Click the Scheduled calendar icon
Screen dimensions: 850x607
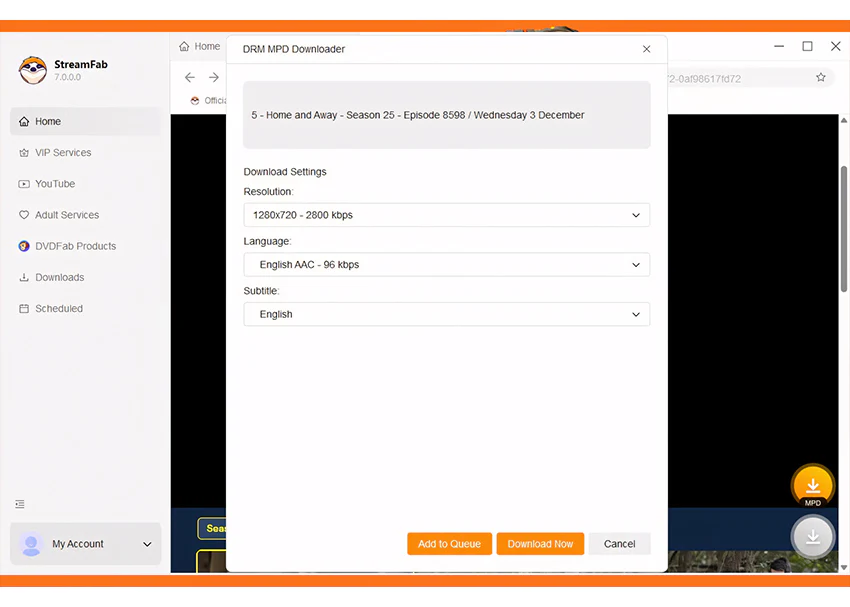24,308
